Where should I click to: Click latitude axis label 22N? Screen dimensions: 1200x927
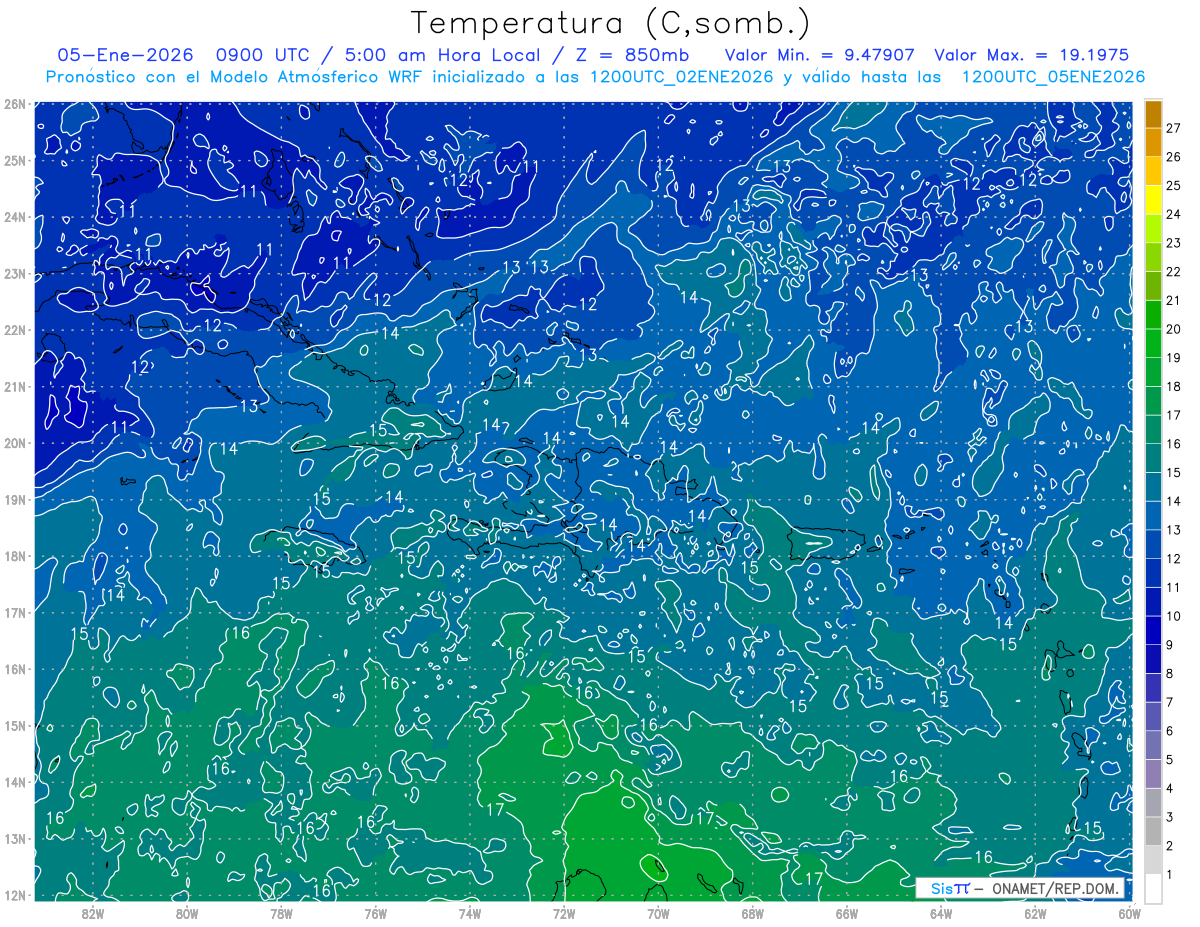click(x=14, y=330)
